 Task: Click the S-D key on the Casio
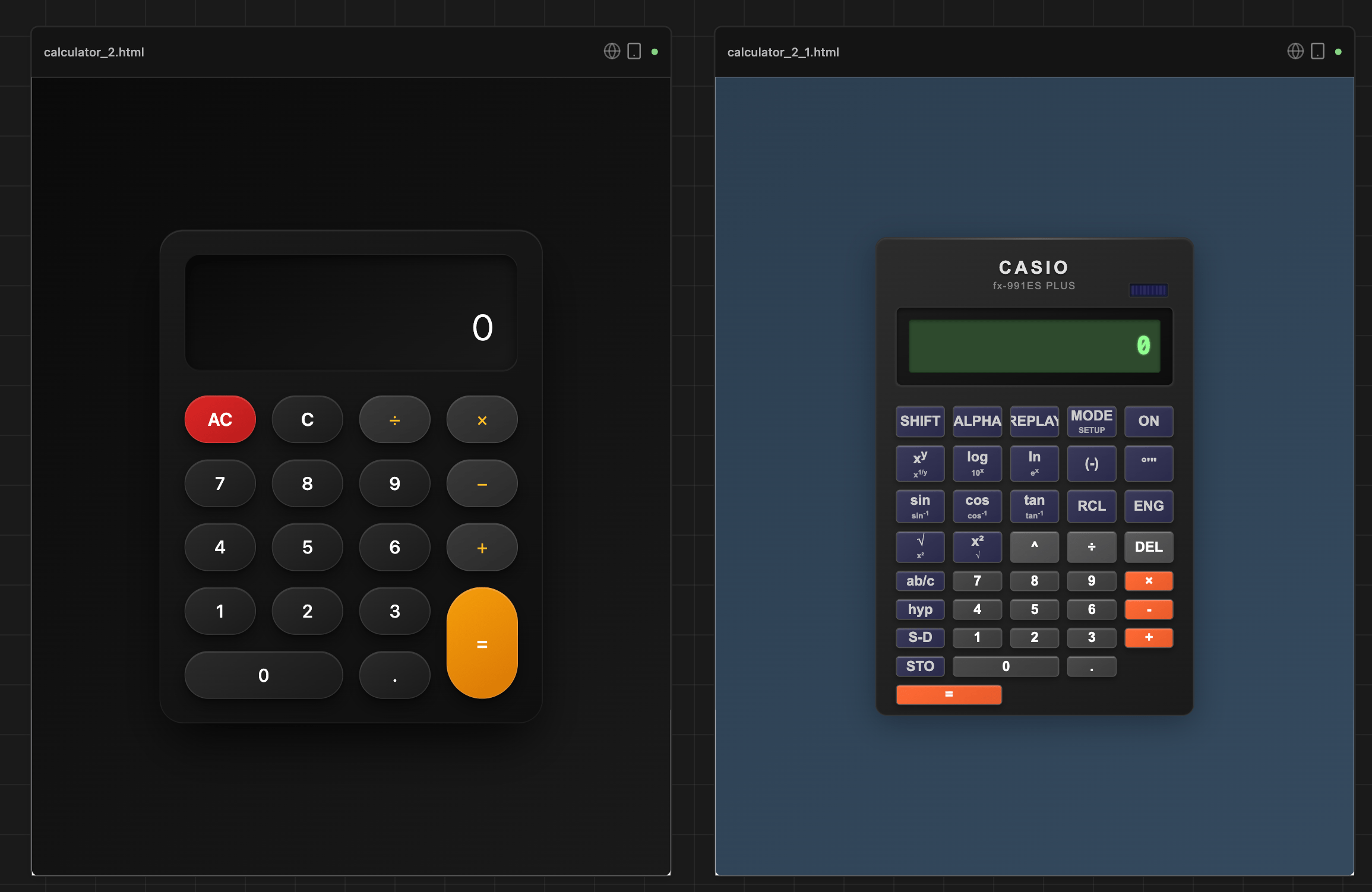920,638
